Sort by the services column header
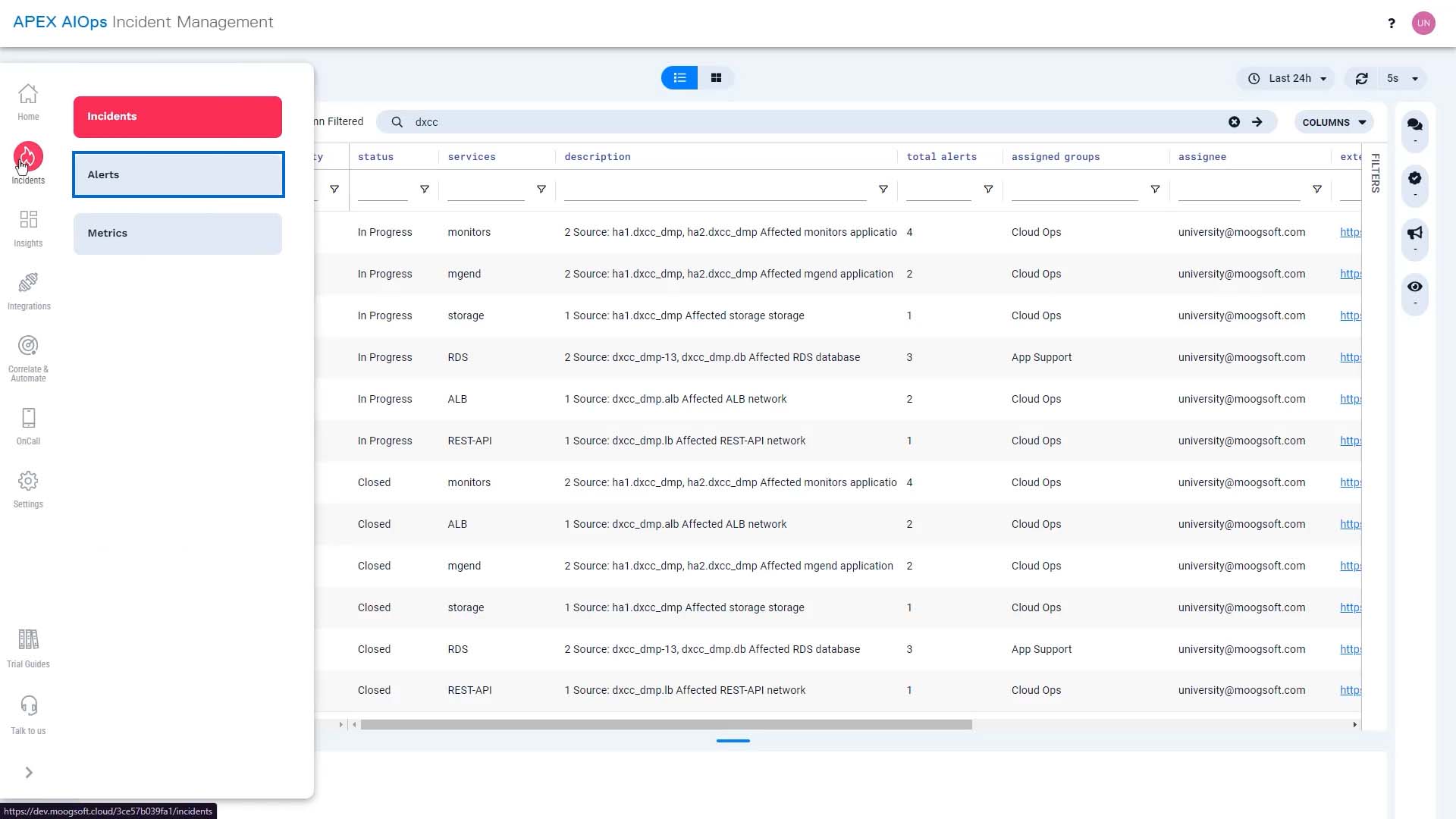This screenshot has height=819, width=1456. pyautogui.click(x=472, y=157)
